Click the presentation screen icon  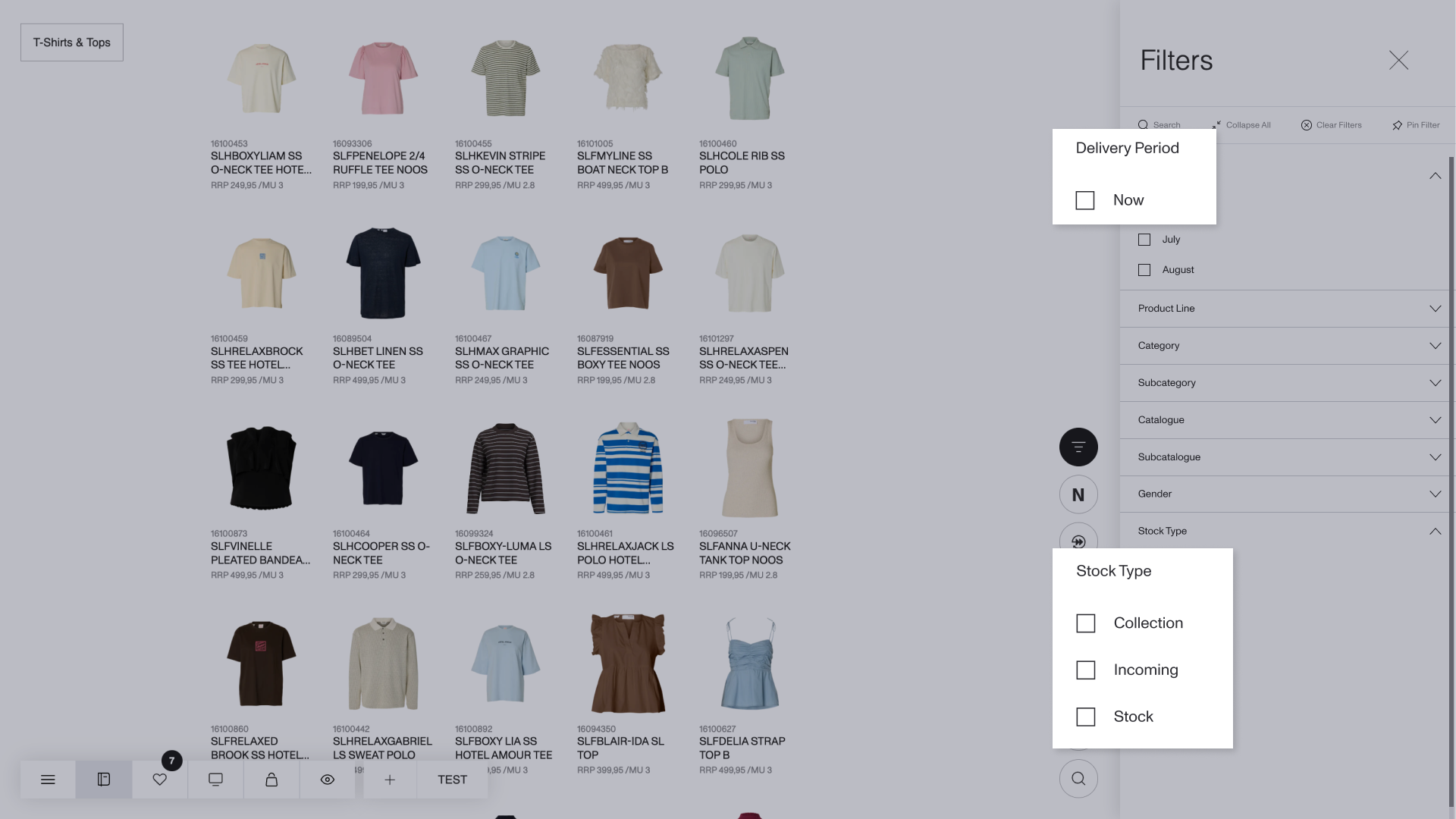point(215,780)
